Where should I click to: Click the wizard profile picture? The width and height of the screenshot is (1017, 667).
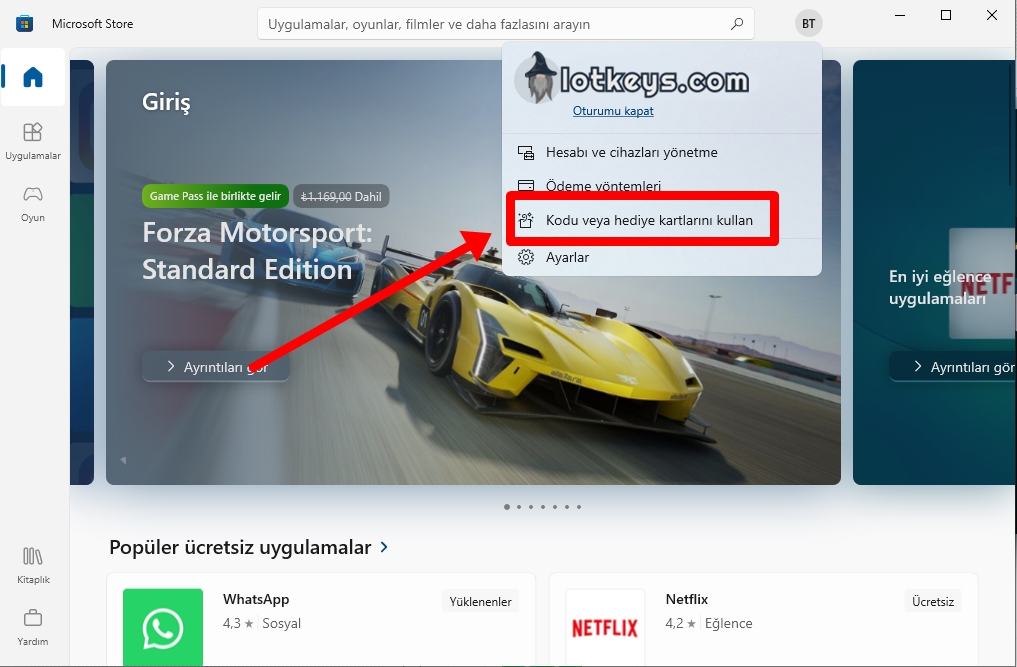540,79
